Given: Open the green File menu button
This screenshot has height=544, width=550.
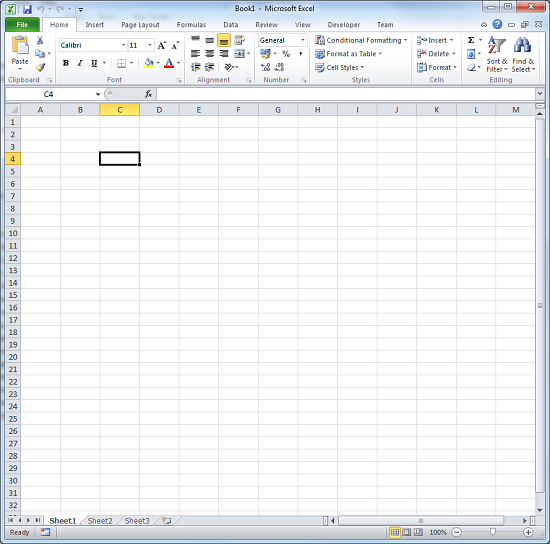Looking at the screenshot, I should [x=22, y=25].
